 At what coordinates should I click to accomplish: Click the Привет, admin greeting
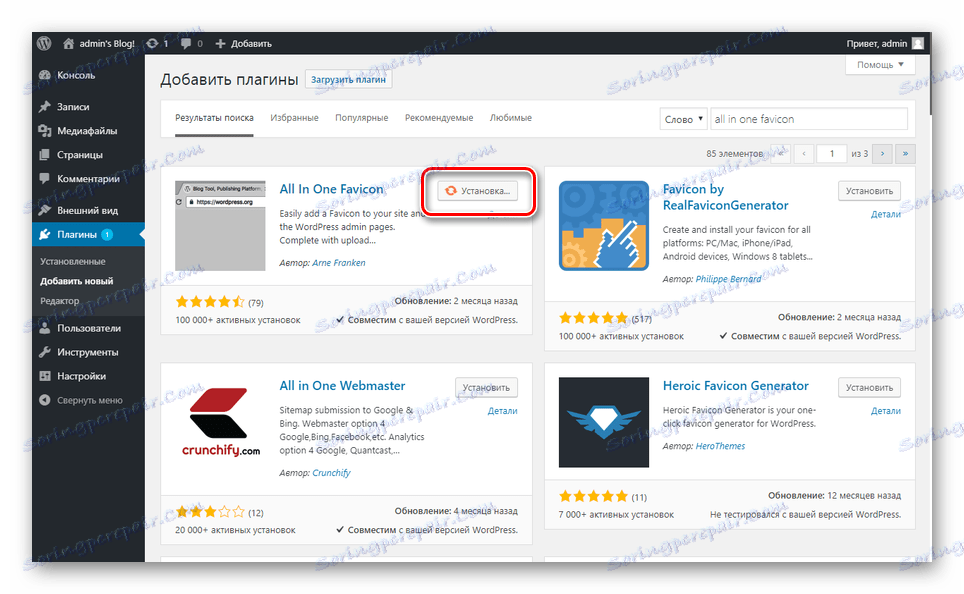(x=876, y=44)
